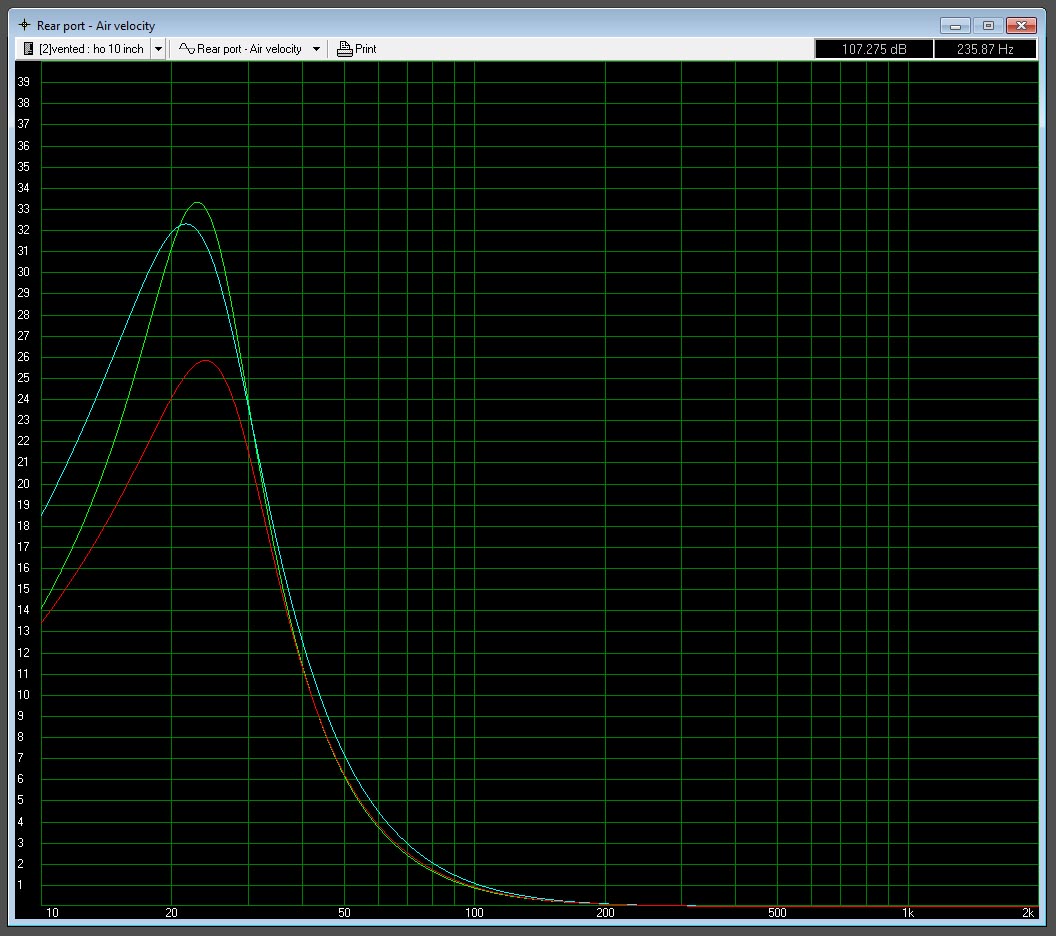The height and width of the screenshot is (936, 1056).
Task: Click the 235.87 Hz readout
Action: [x=985, y=49]
